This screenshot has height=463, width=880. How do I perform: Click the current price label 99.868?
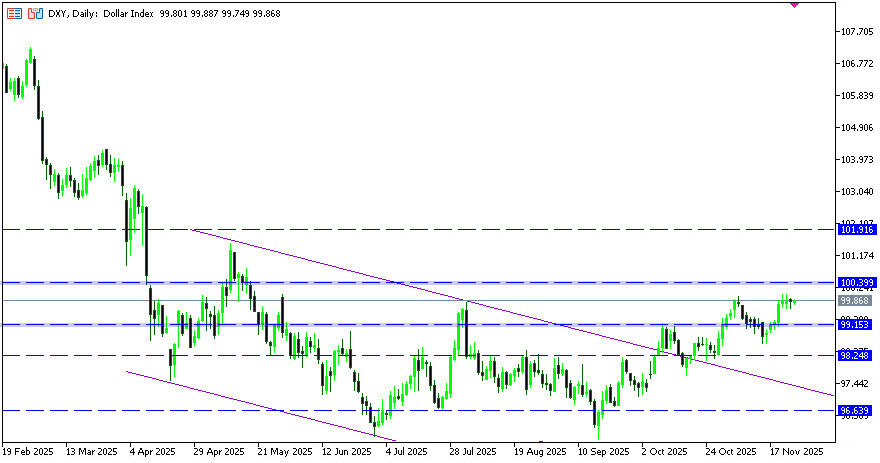coord(856,300)
